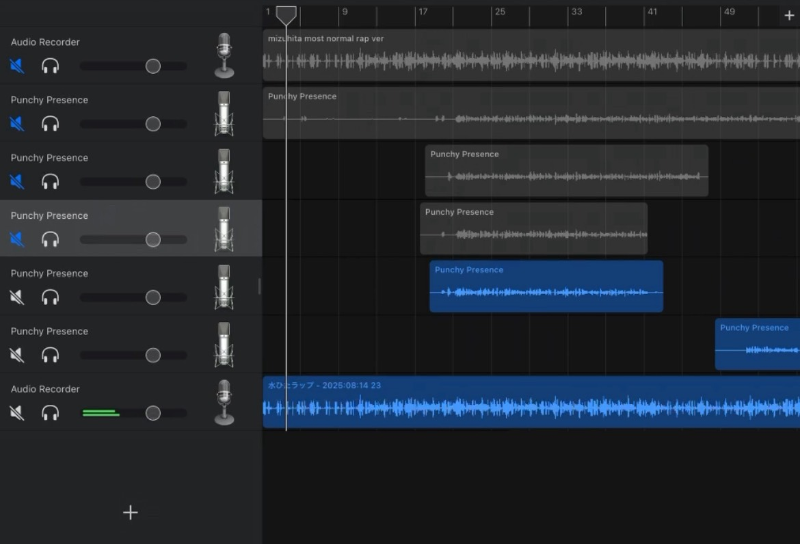Viewport: 800px width, 544px height.
Task: Solo the top Audio Recorder track with headphones icon
Action: click(x=50, y=66)
